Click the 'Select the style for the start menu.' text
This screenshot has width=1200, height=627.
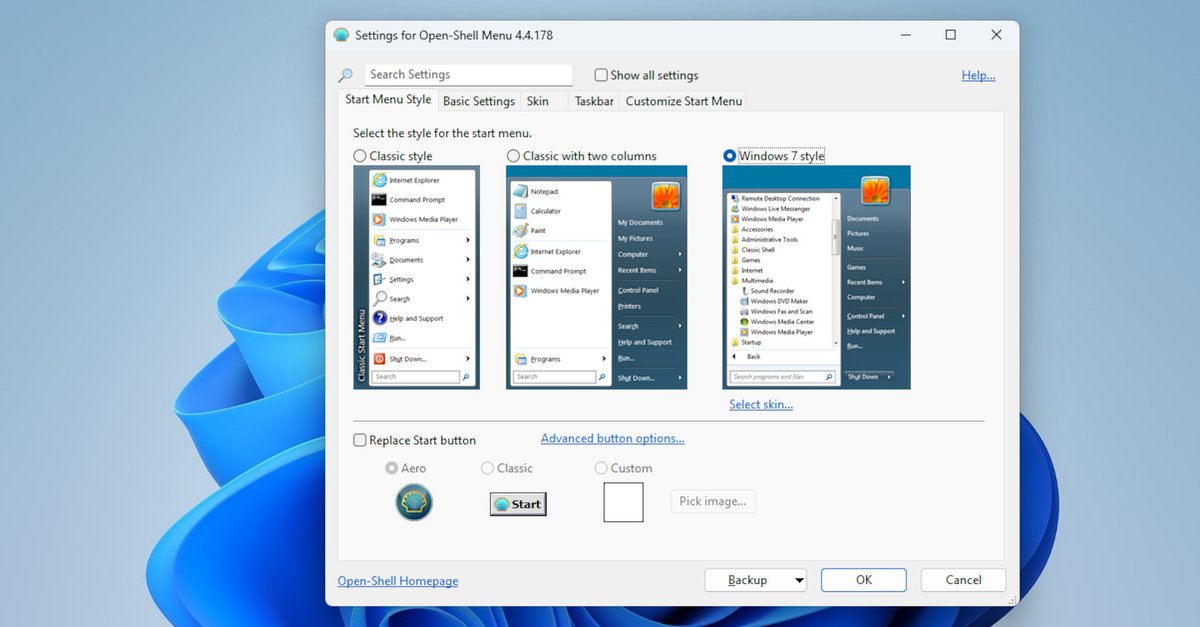point(443,133)
